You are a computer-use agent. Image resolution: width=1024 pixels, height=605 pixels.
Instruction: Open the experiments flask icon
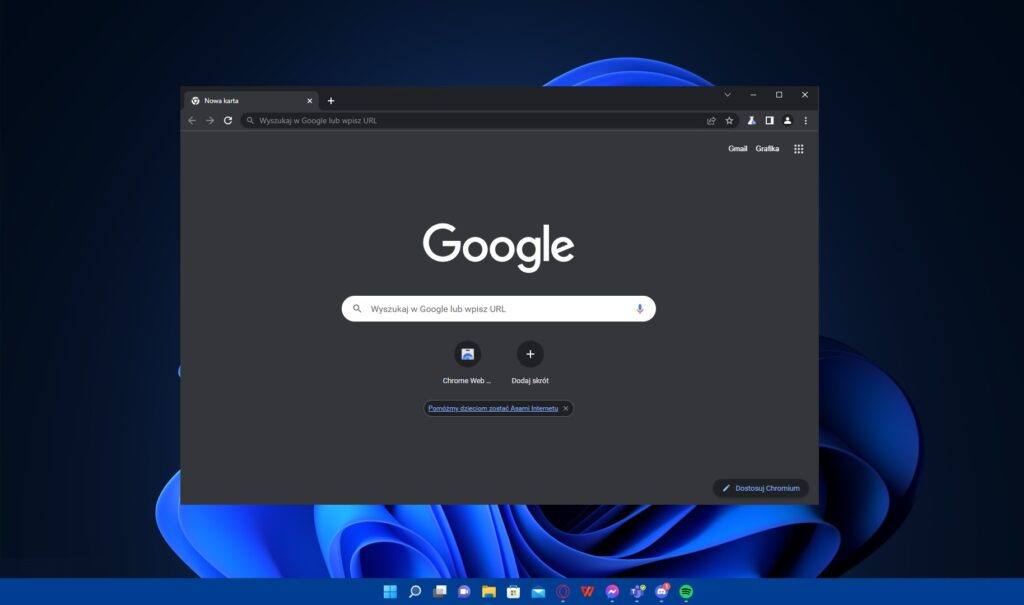752,120
